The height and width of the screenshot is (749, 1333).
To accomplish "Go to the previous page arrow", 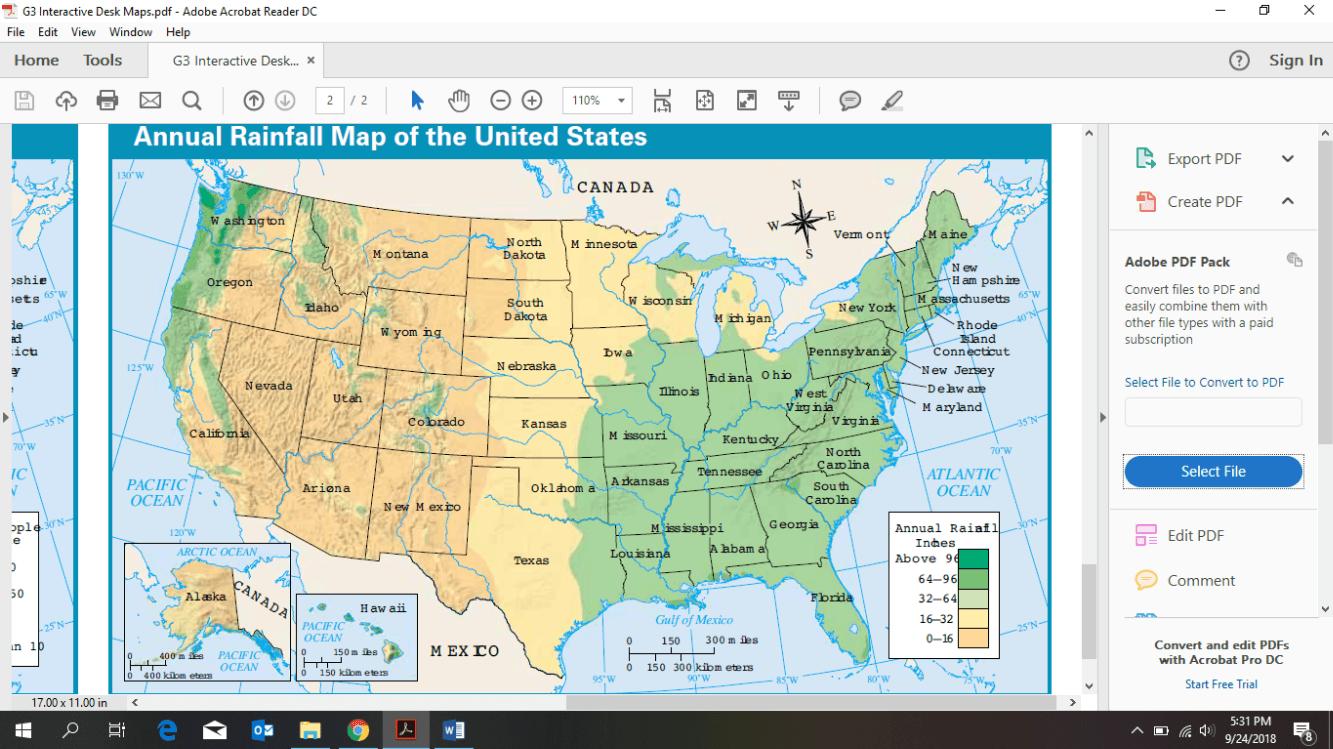I will point(254,100).
